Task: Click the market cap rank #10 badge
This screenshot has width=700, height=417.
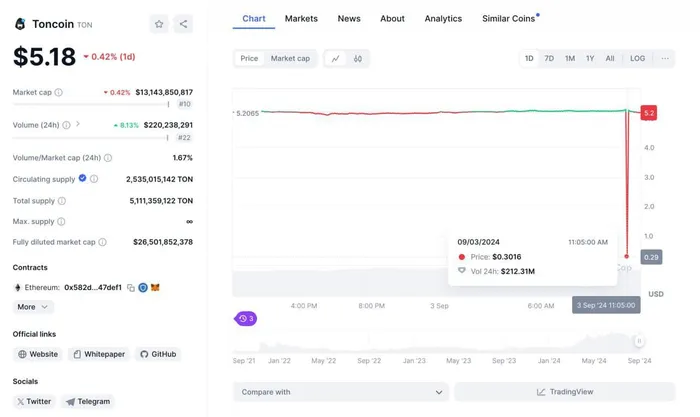Action: pos(184,104)
